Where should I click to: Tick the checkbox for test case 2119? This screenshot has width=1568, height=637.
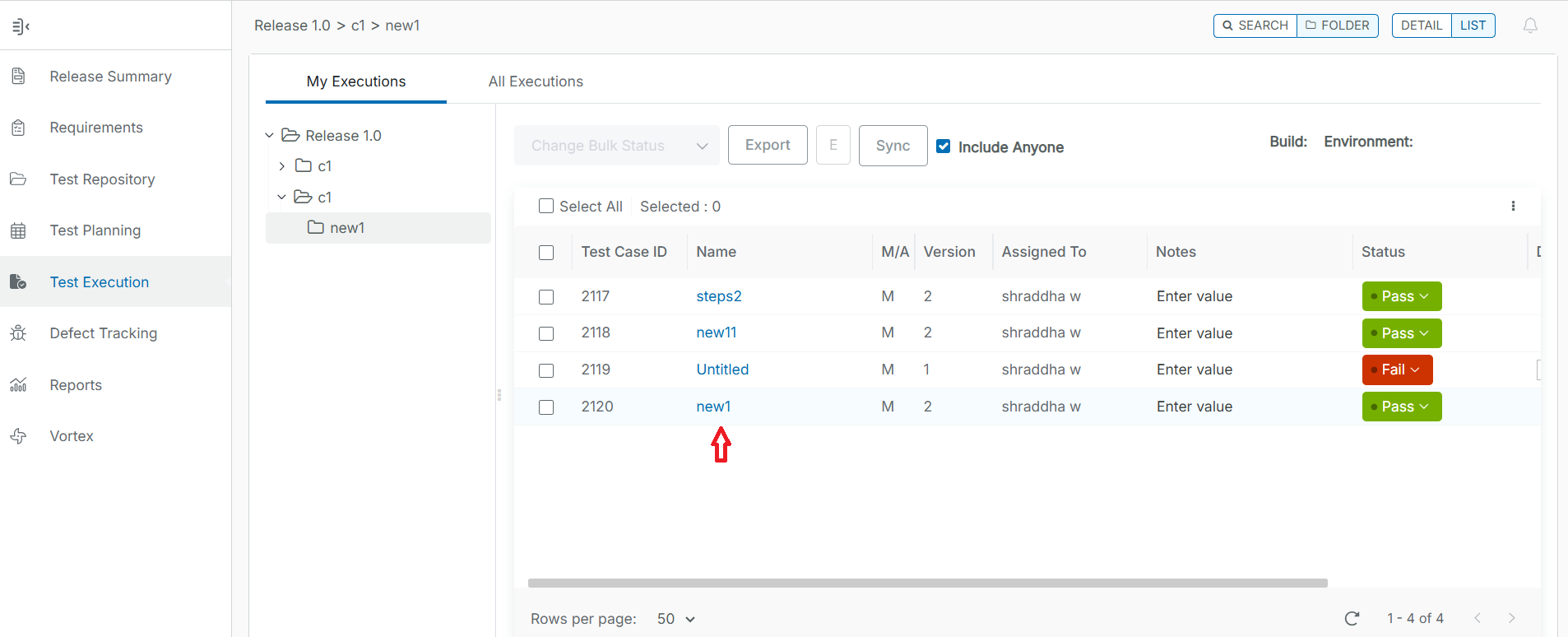(x=546, y=370)
